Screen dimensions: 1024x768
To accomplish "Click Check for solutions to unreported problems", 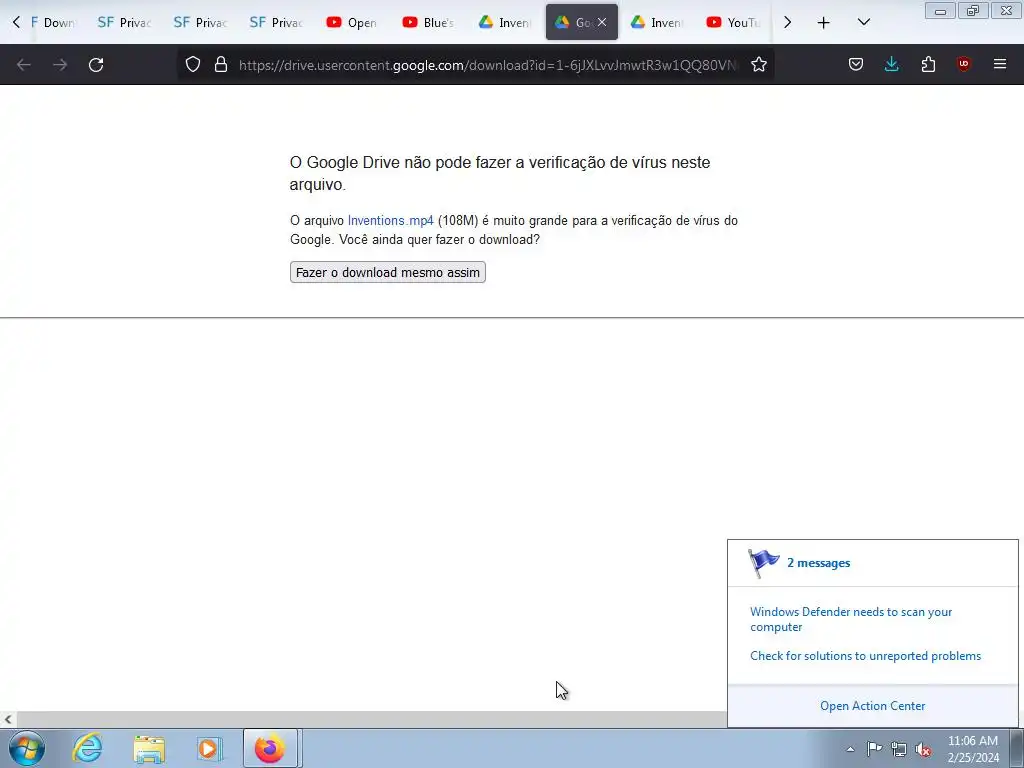I will [x=865, y=656].
